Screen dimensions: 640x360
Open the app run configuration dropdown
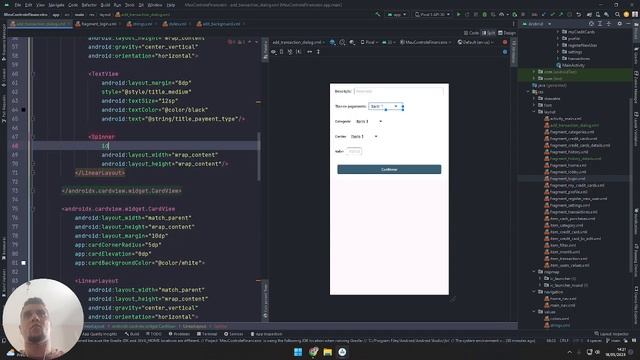397,14
